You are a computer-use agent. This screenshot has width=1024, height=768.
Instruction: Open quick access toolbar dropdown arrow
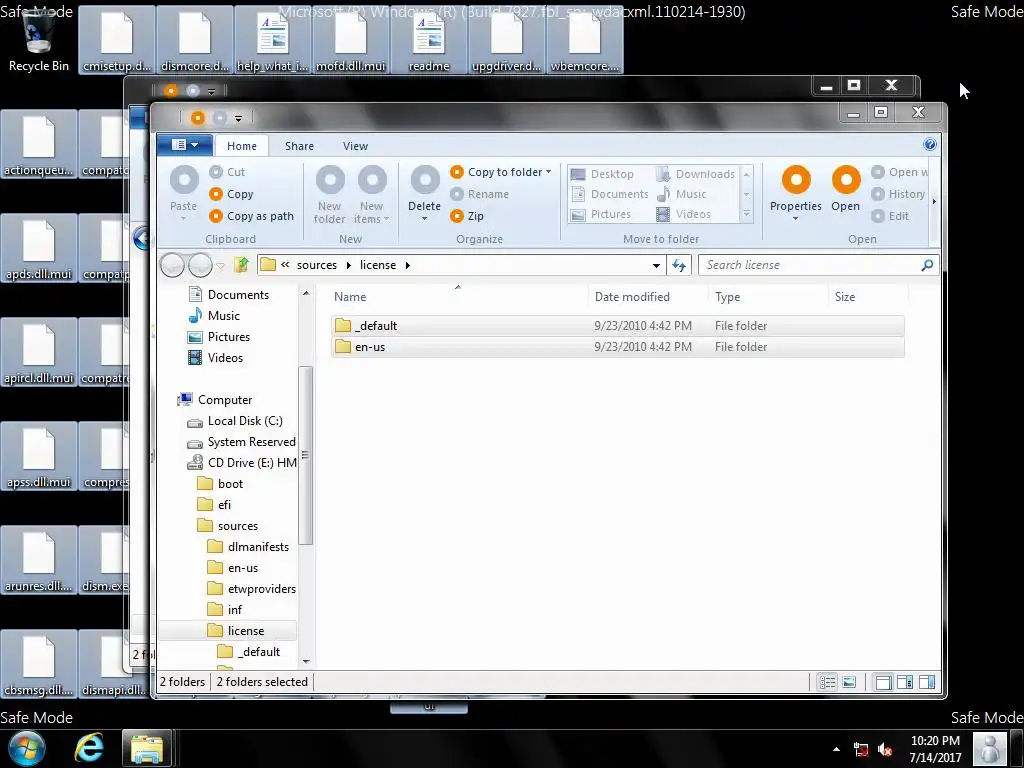(x=238, y=118)
